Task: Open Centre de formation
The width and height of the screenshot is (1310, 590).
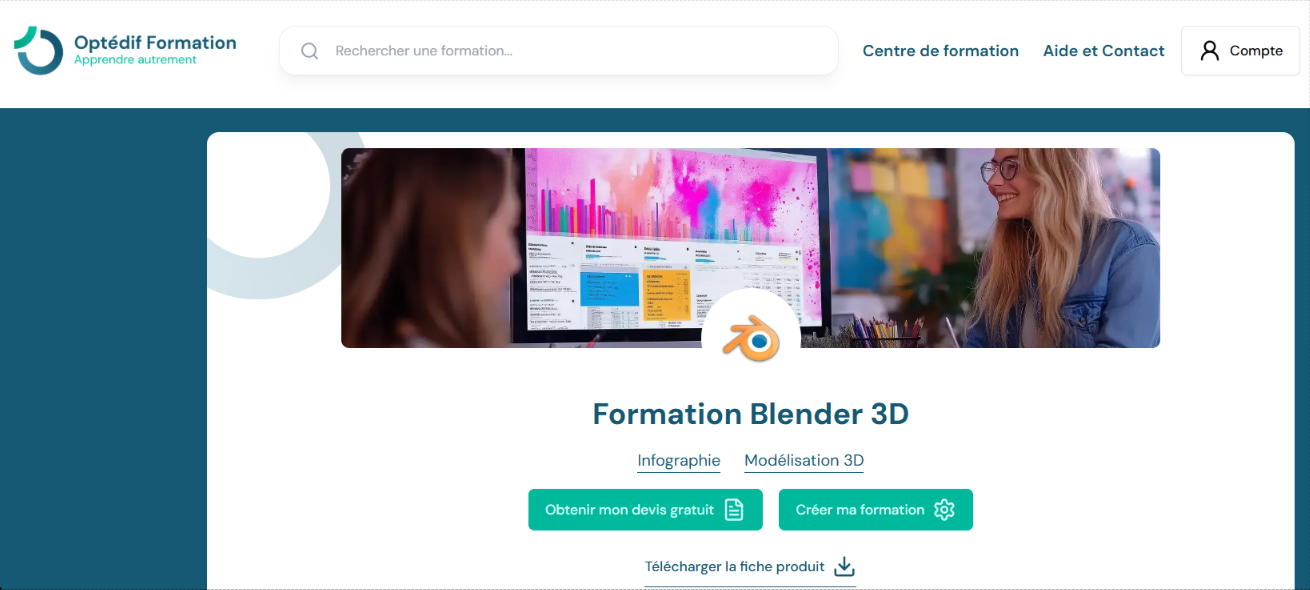Action: click(941, 50)
